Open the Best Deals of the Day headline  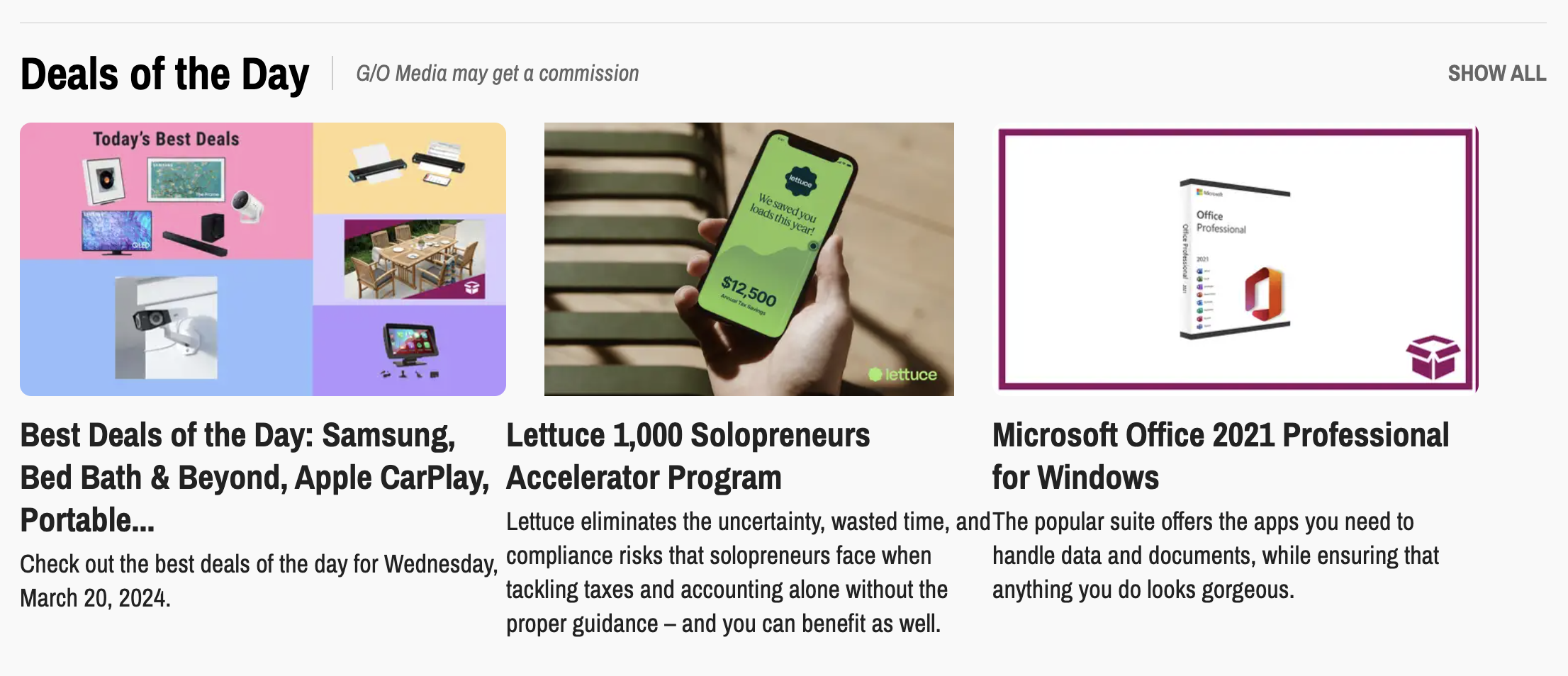[254, 477]
